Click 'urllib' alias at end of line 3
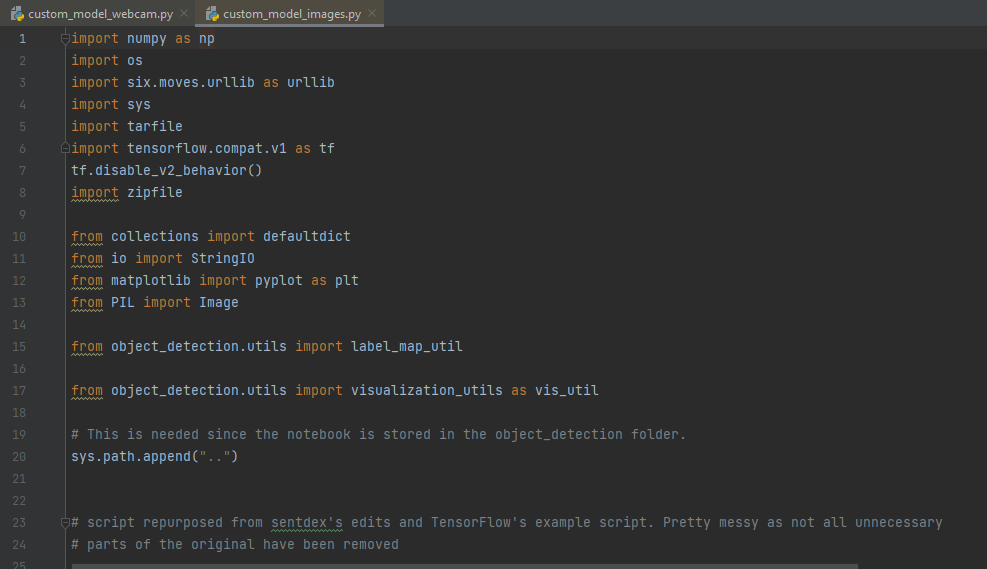Screen dimensions: 987x569 310,82
